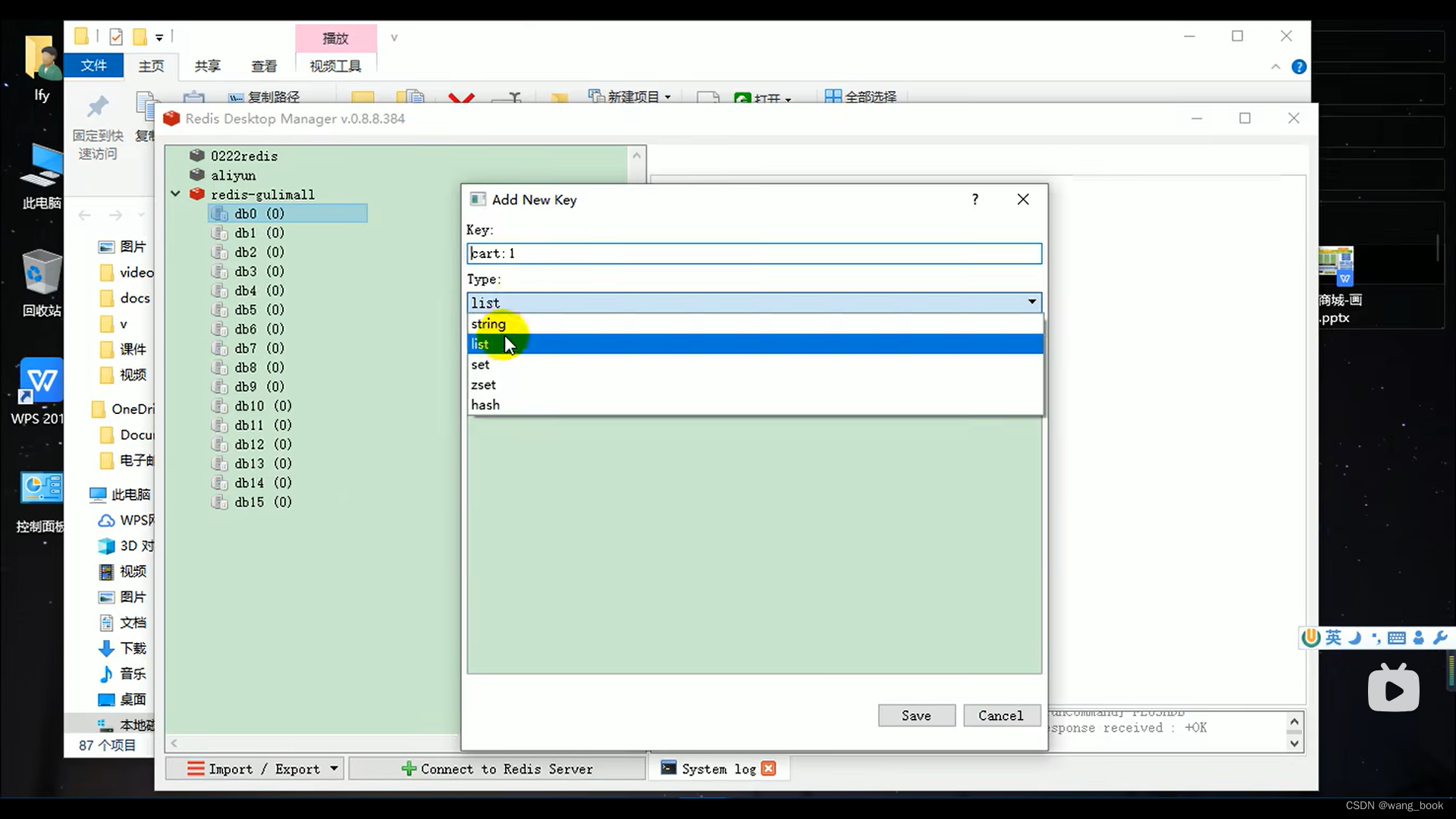Click the Add New Key help question mark
Viewport: 1456px width, 819px height.
pyautogui.click(x=975, y=199)
